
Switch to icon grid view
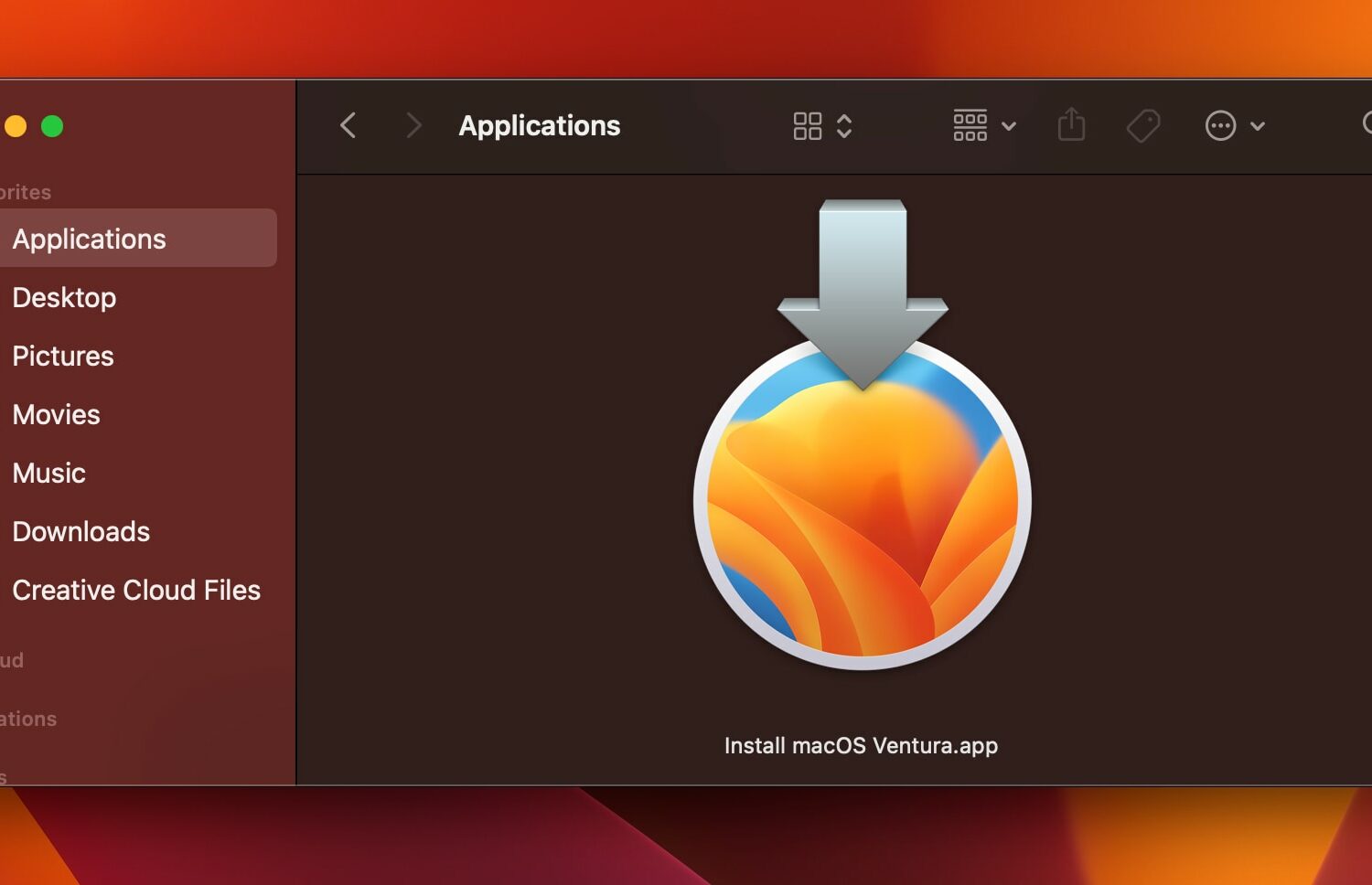click(x=808, y=126)
